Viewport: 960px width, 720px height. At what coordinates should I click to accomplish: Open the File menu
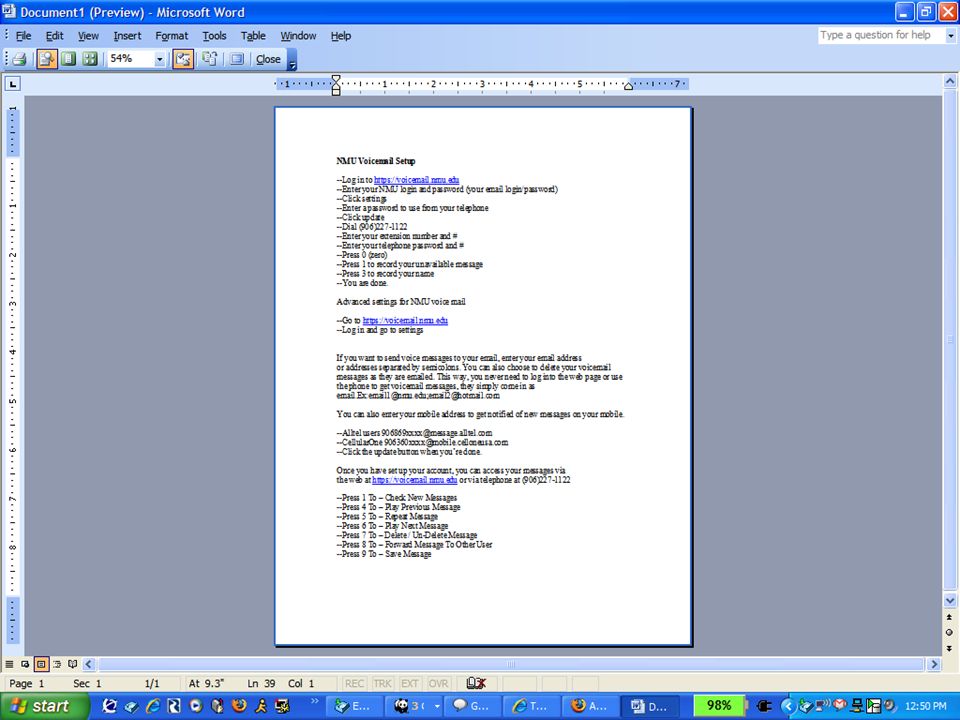(23, 36)
